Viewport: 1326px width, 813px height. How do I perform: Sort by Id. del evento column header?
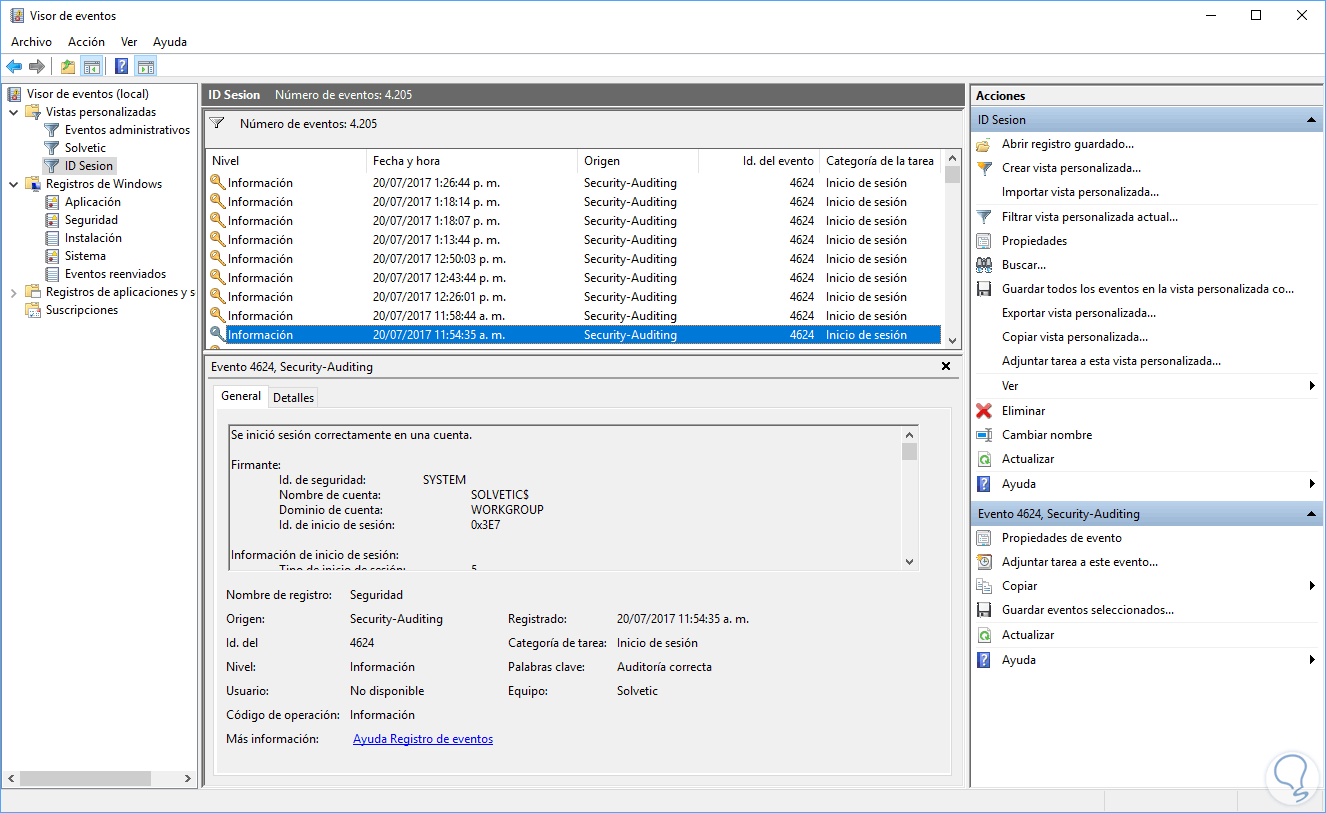[759, 161]
